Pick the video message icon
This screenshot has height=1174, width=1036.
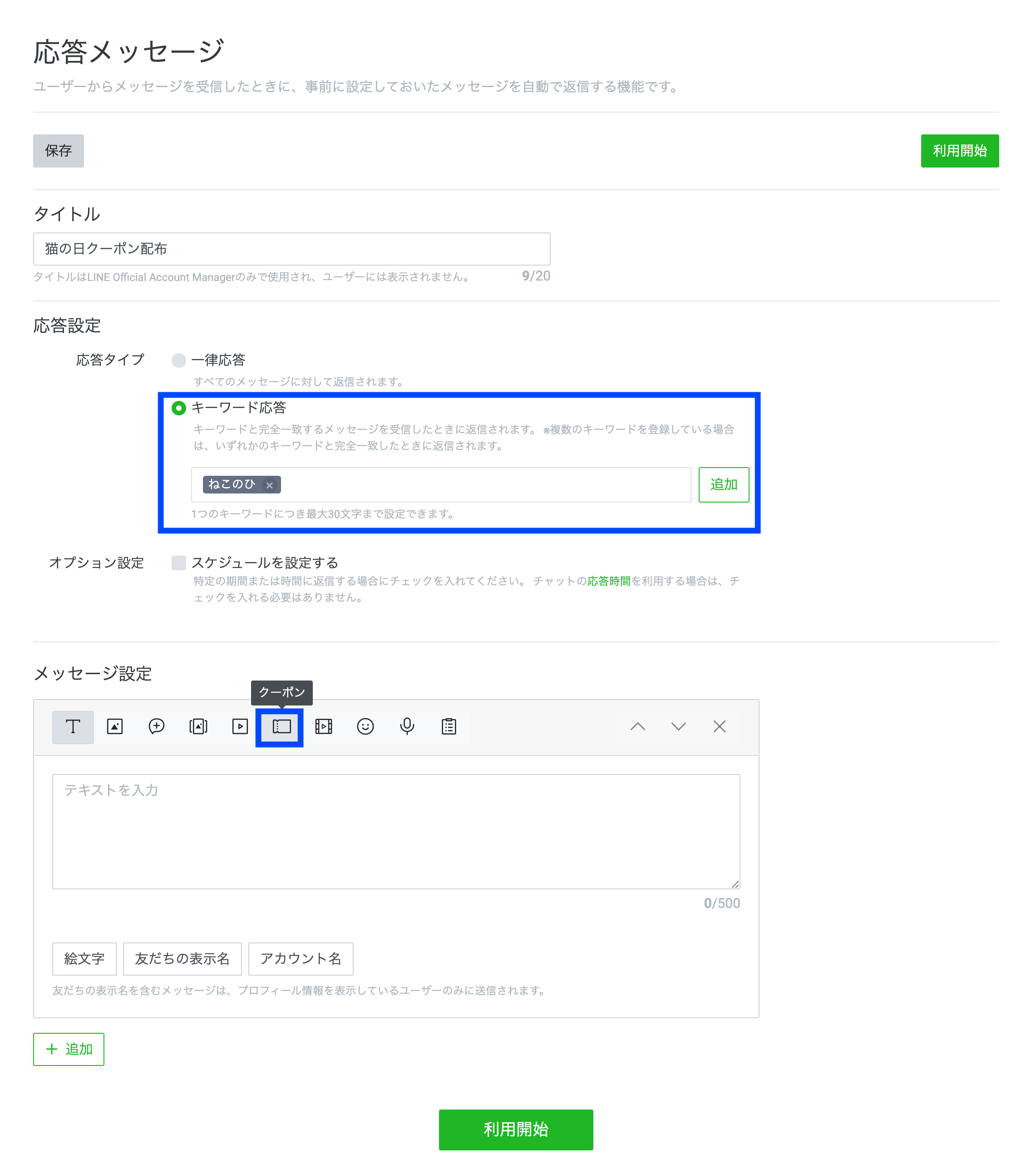[240, 726]
